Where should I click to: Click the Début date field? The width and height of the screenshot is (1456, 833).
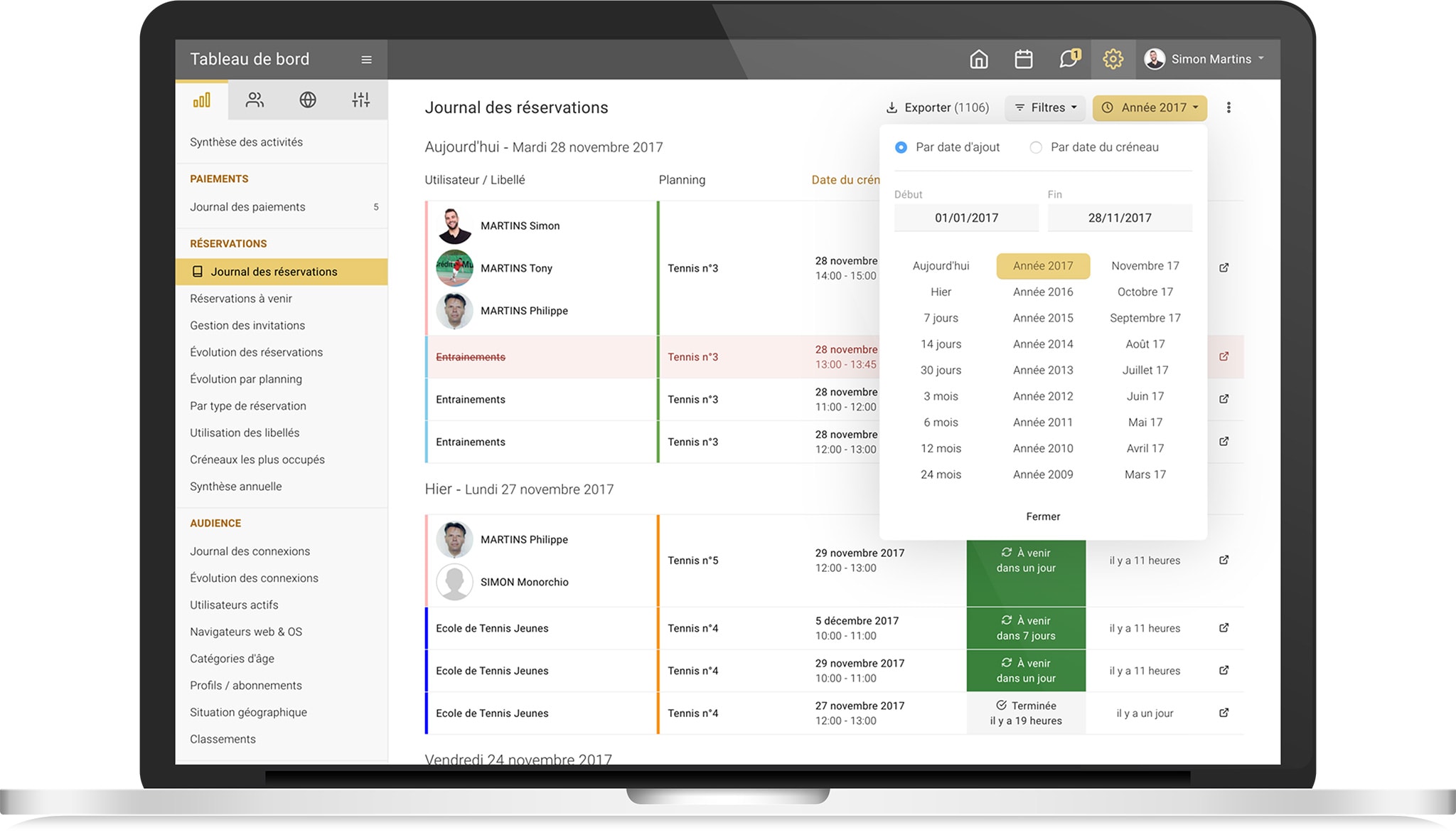[x=966, y=218]
